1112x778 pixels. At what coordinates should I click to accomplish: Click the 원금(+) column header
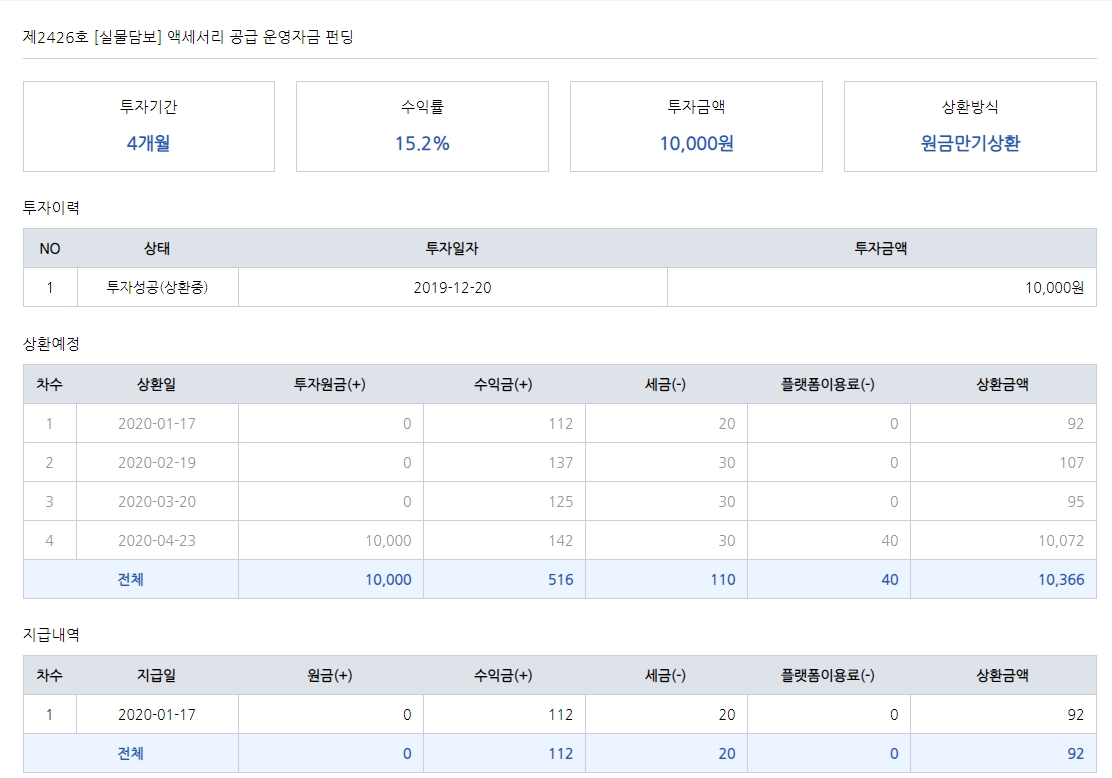pos(330,675)
